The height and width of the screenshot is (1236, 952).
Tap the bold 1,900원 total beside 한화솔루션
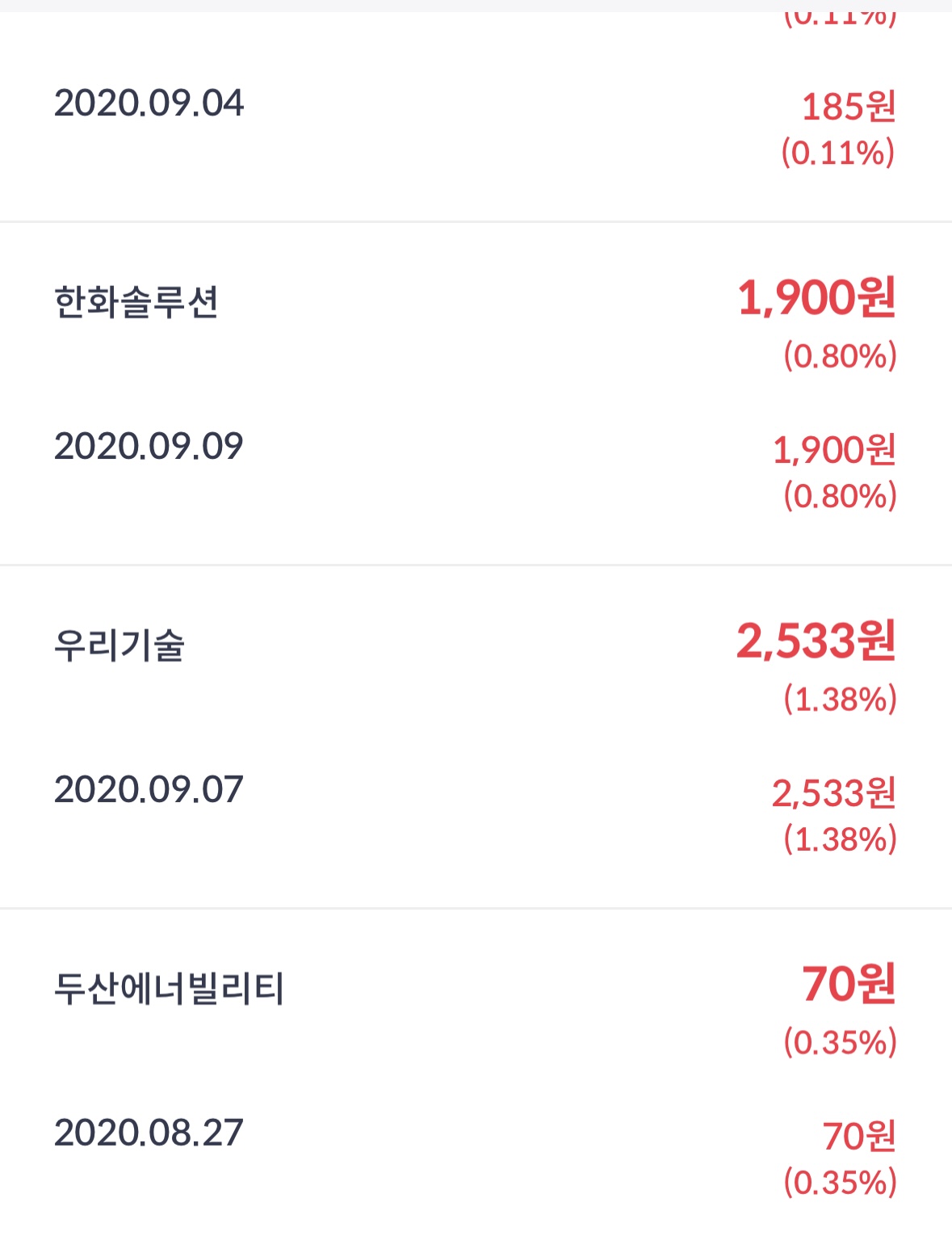(x=816, y=298)
